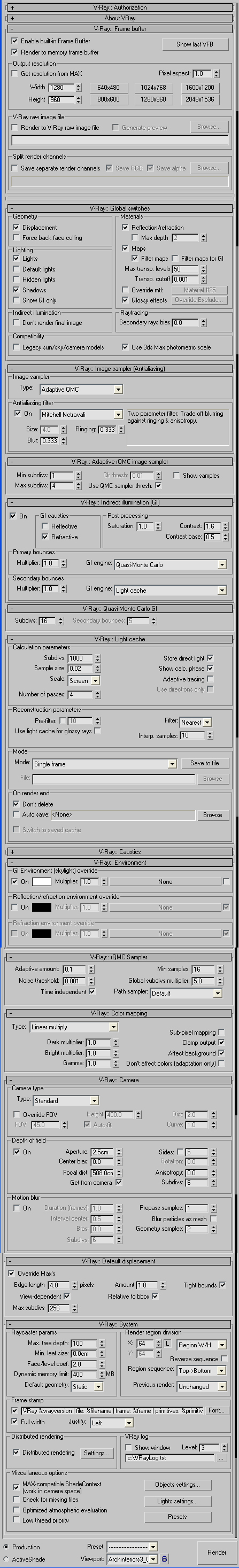Click the Show last VFB button
This screenshot has height=1568, width=239.
tap(195, 44)
